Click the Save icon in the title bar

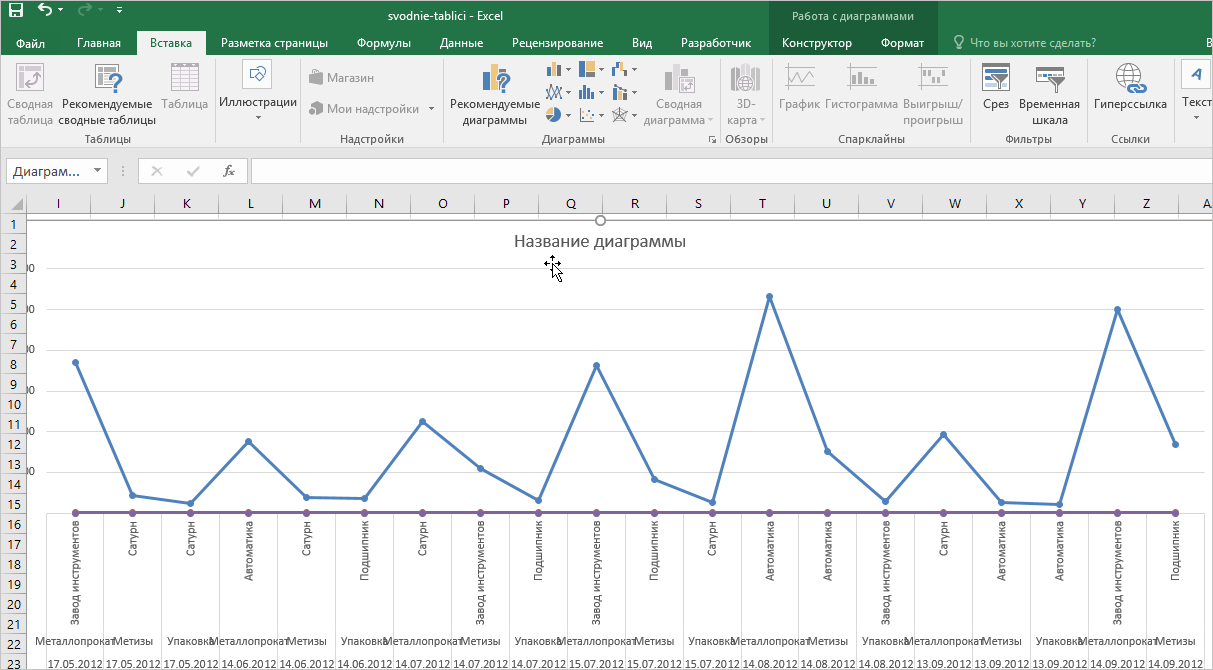(16, 11)
